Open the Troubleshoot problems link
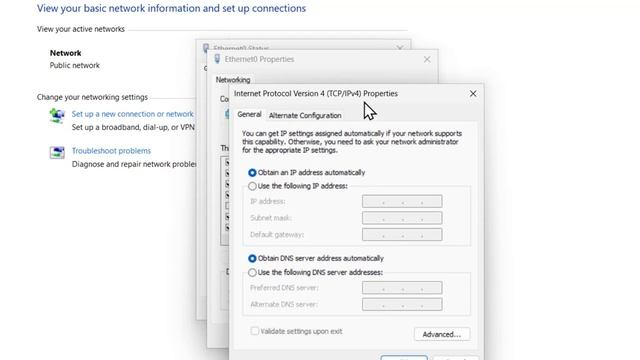Screen dimensions: 640x360 tap(111, 151)
